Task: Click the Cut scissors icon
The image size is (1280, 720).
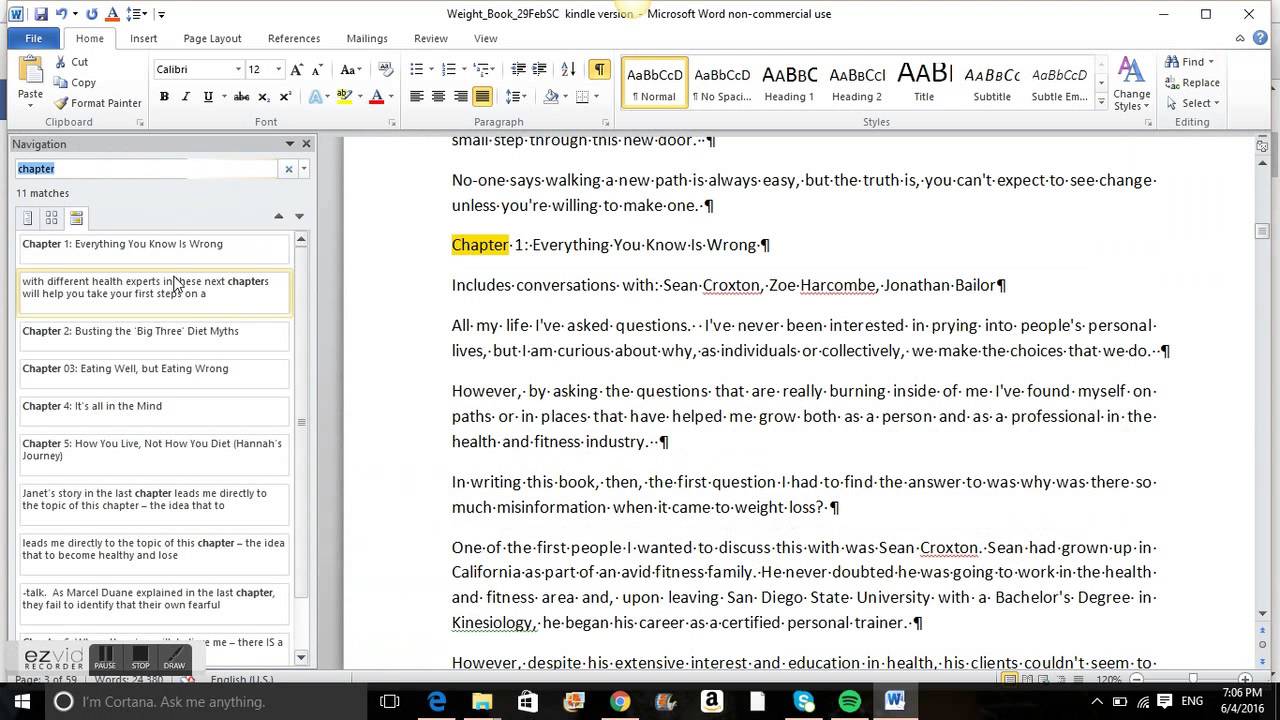Action: tap(61, 62)
